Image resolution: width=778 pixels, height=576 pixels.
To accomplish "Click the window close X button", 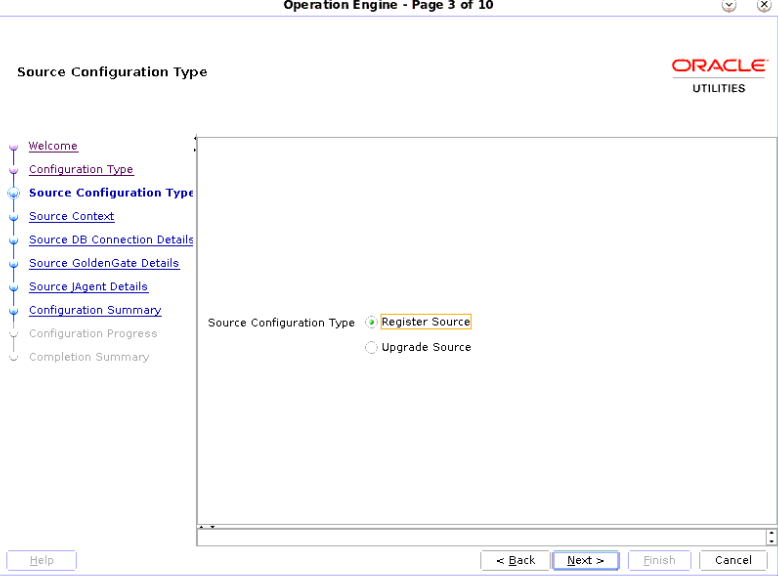I will pos(764,5).
